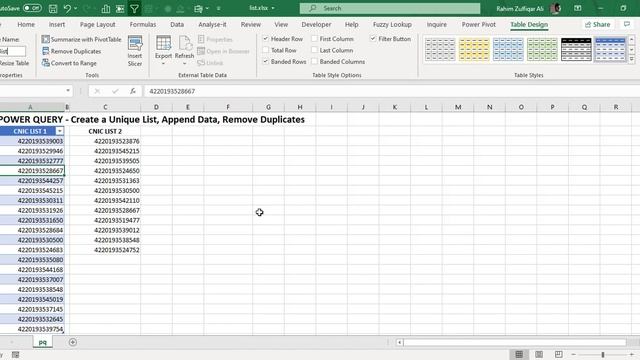Toggle the Banded Rows checkbox

coord(266,62)
